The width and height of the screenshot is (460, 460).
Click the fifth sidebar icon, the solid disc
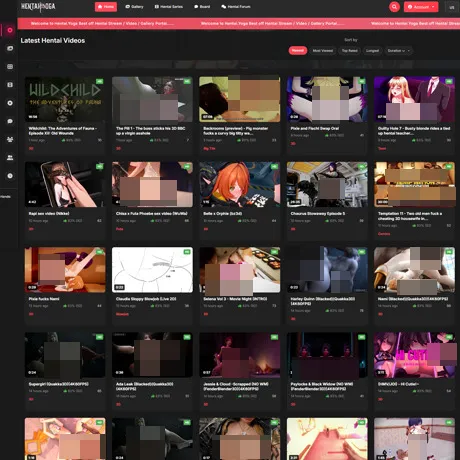coord(10,103)
